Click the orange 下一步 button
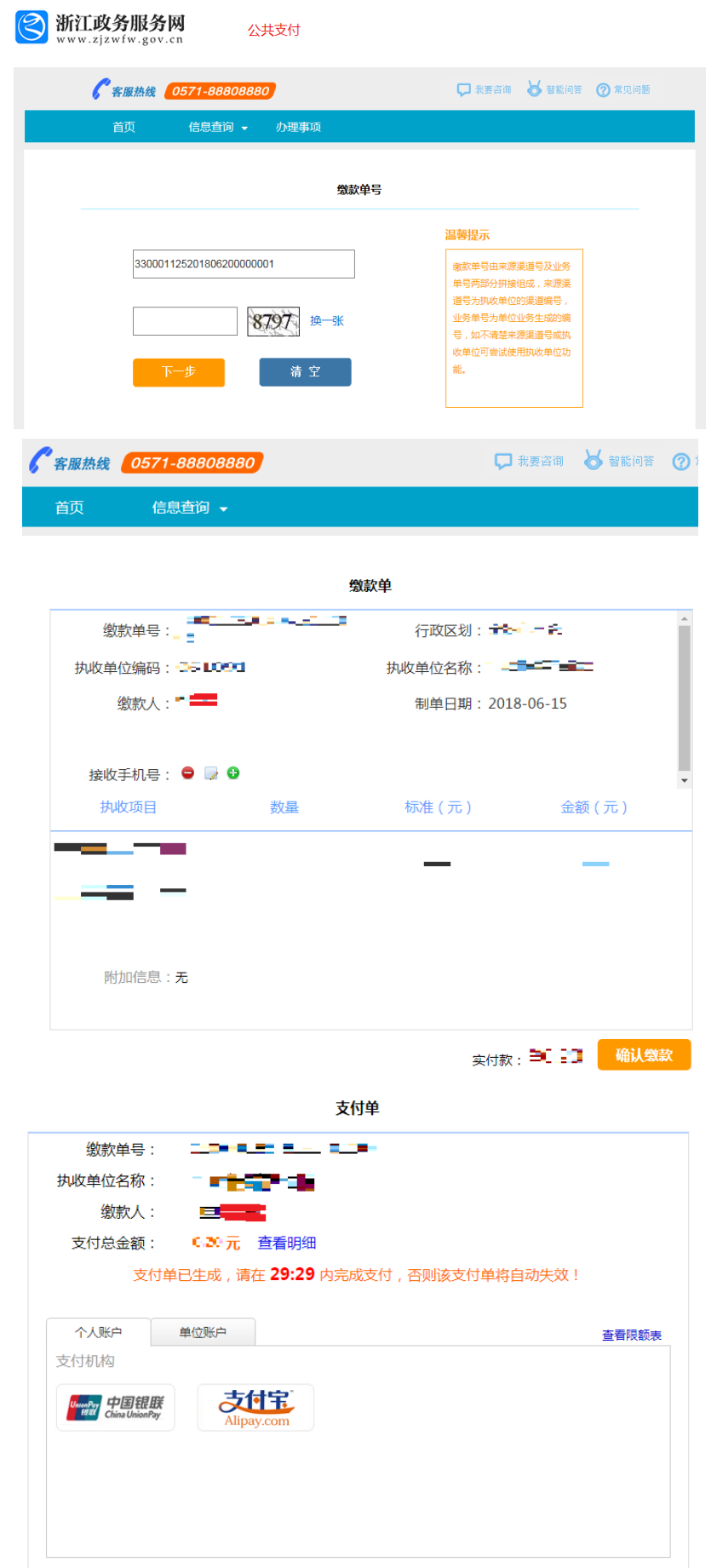This screenshot has width=717, height=1568. coord(179,372)
